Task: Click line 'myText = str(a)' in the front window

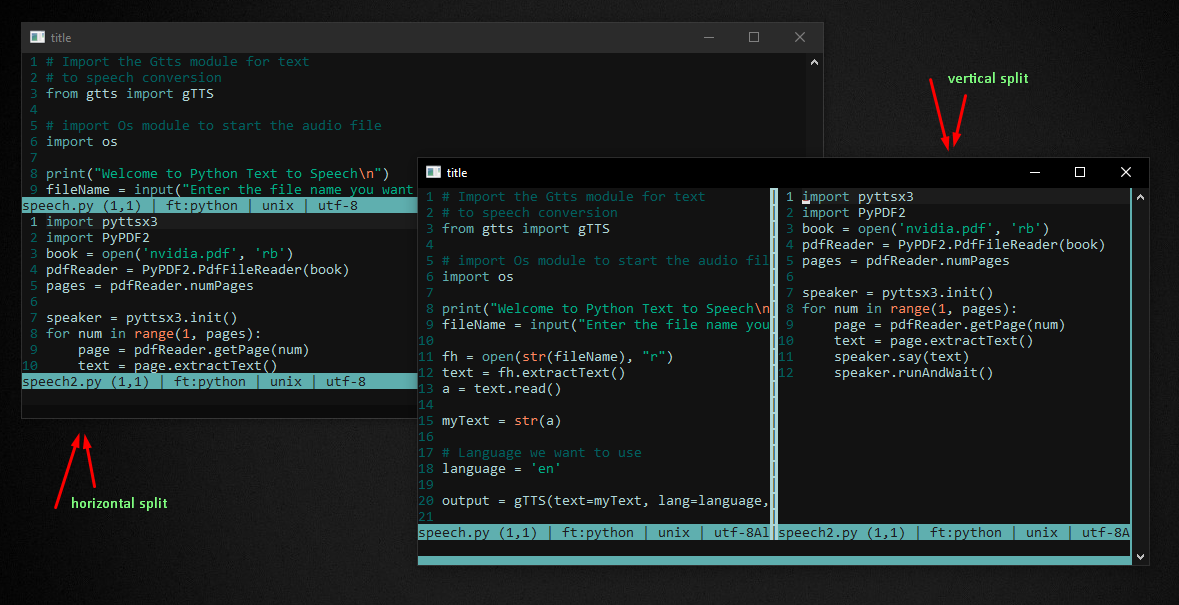Action: point(502,421)
